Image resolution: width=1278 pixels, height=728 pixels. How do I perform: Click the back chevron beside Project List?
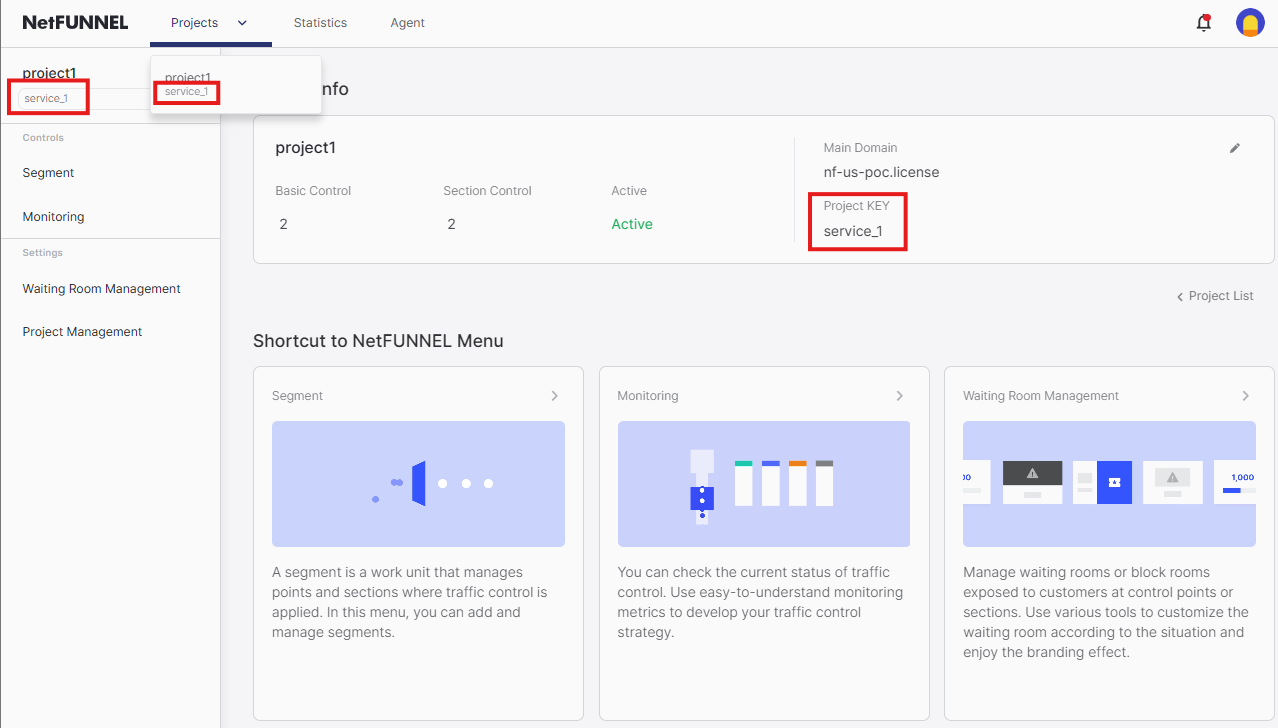point(1181,296)
